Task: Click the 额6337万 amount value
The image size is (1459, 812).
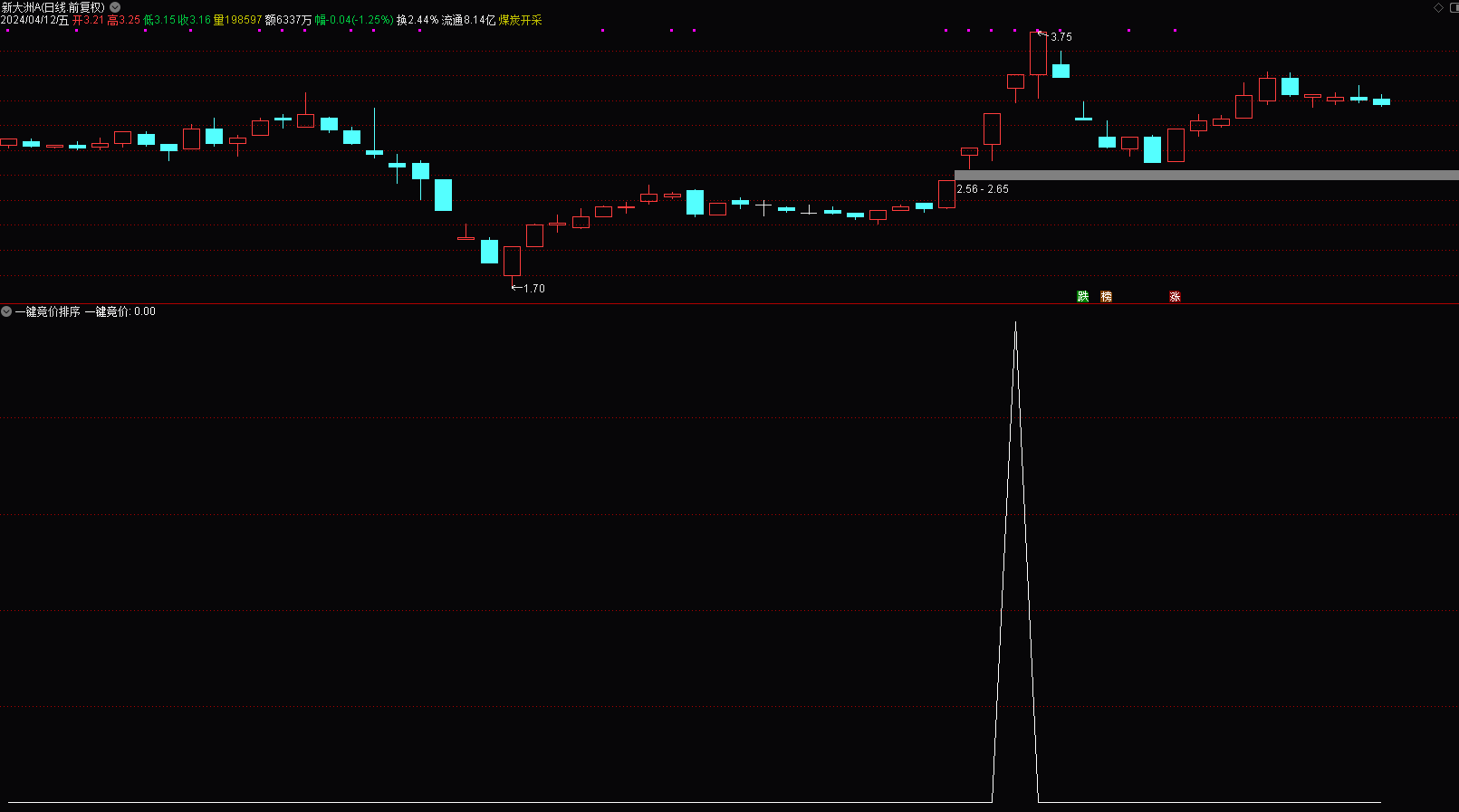Action: 288,20
